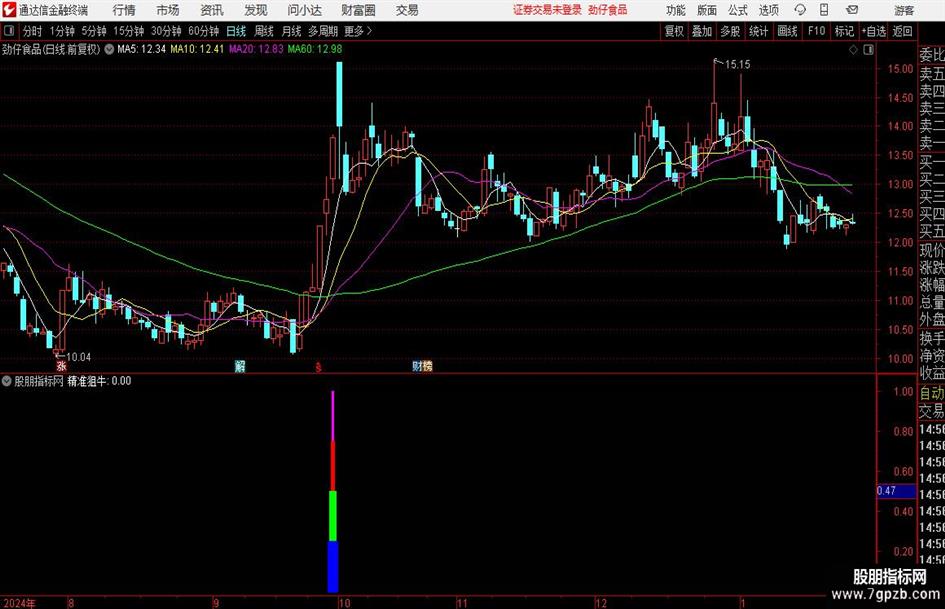
Task: Click the 多股 multi-stock button
Action: [730, 31]
